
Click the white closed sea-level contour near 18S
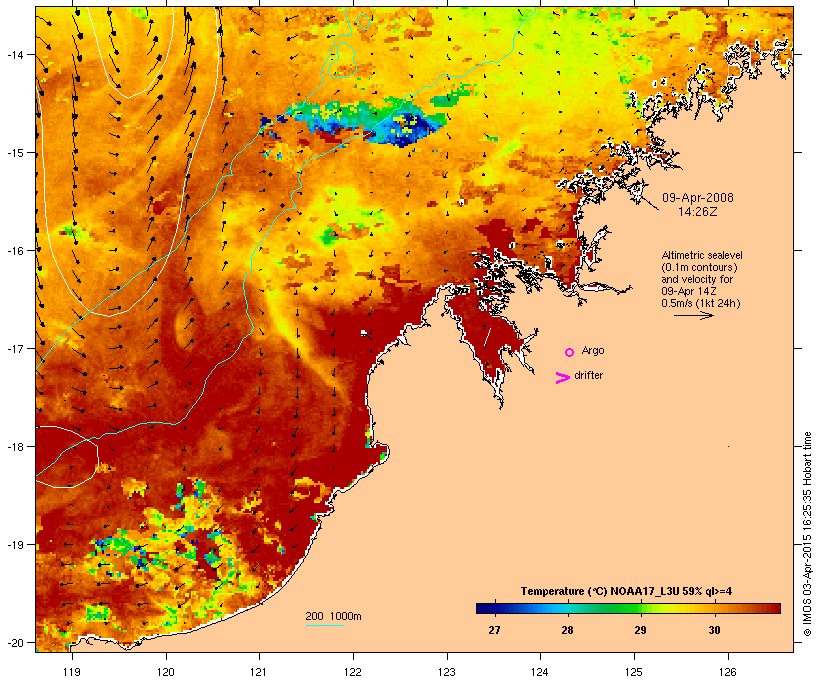pyautogui.click(x=65, y=457)
